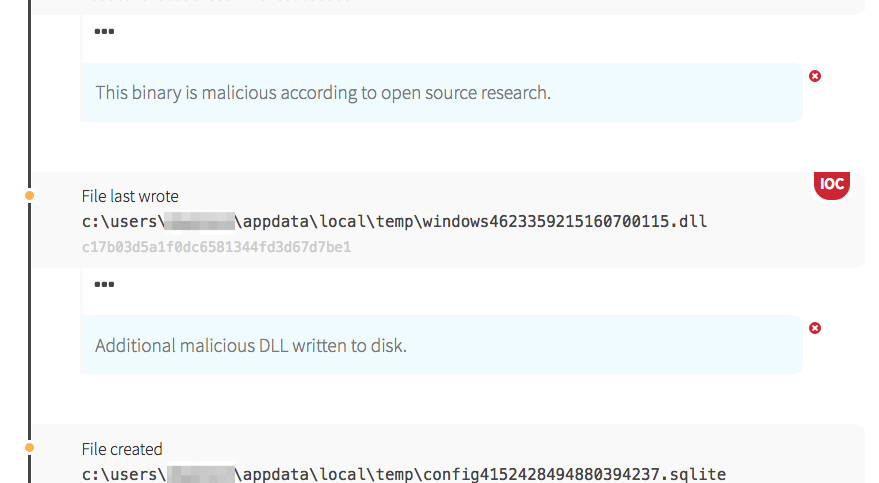Select the File last wrote timeline marker
The image size is (879, 483).
[x=29, y=195]
